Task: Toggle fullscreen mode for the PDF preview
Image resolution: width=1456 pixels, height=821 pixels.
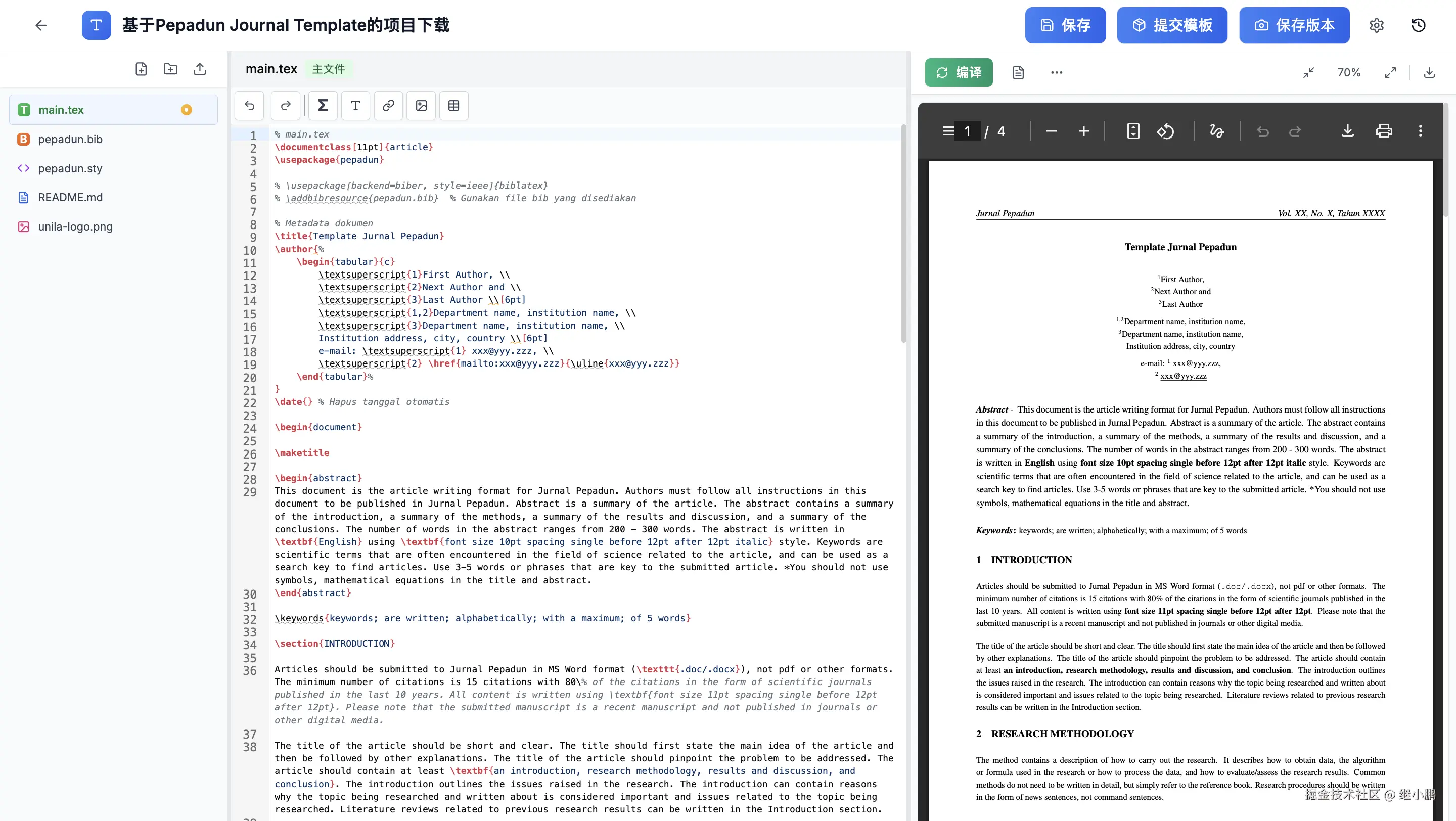Action: [x=1391, y=72]
